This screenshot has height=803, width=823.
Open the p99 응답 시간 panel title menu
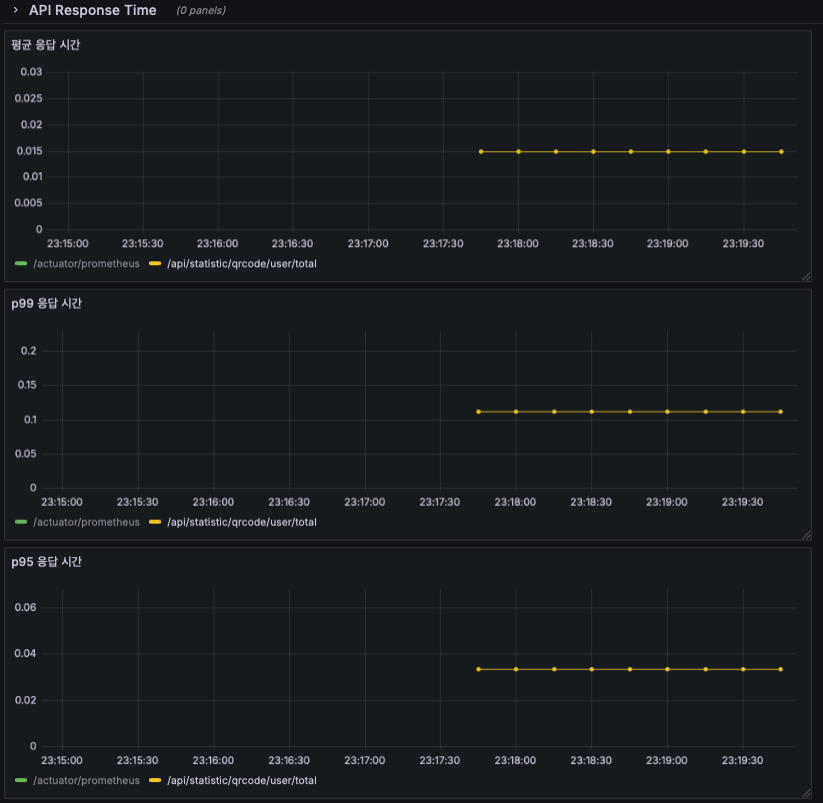46,303
